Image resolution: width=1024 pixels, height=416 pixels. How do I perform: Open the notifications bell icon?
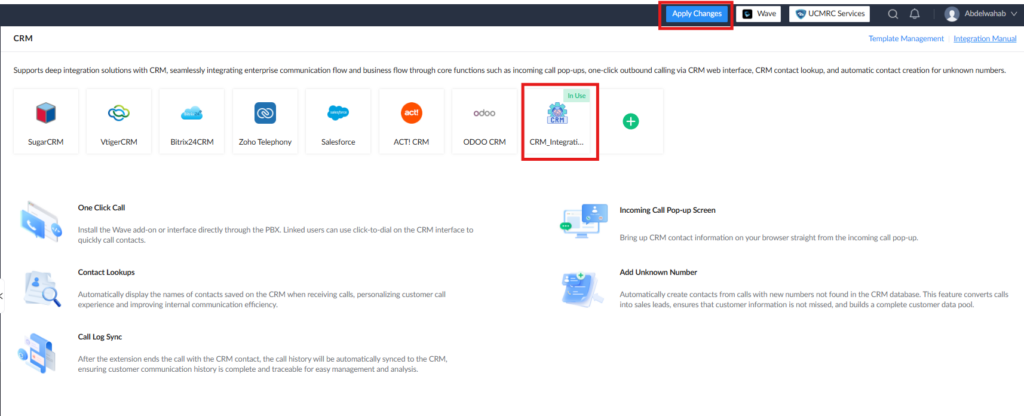915,14
